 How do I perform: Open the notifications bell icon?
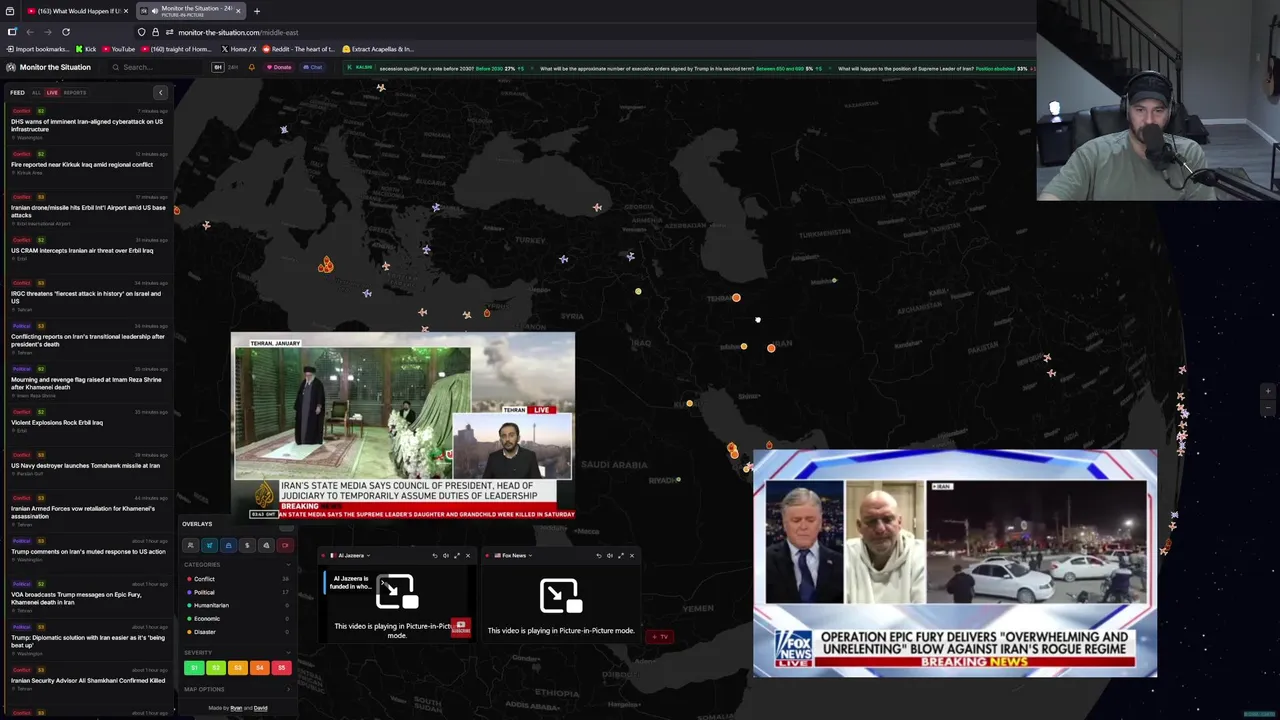click(x=251, y=67)
